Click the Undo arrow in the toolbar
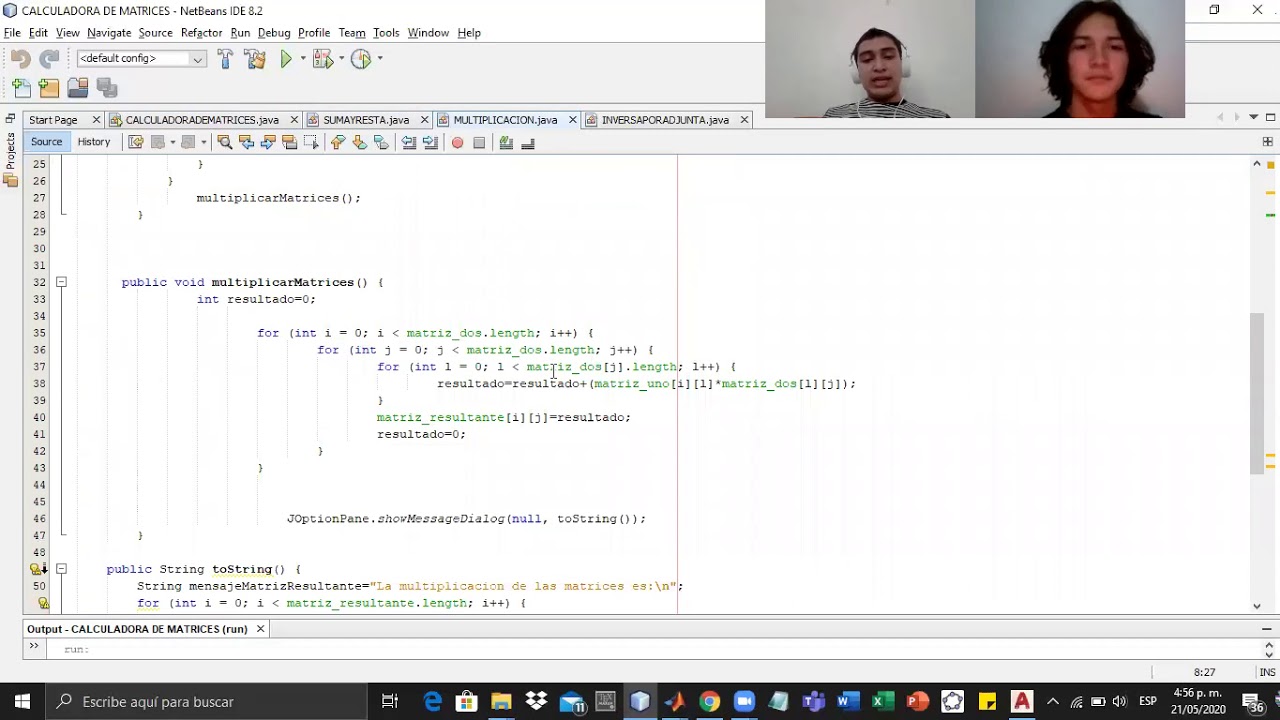 point(20,60)
